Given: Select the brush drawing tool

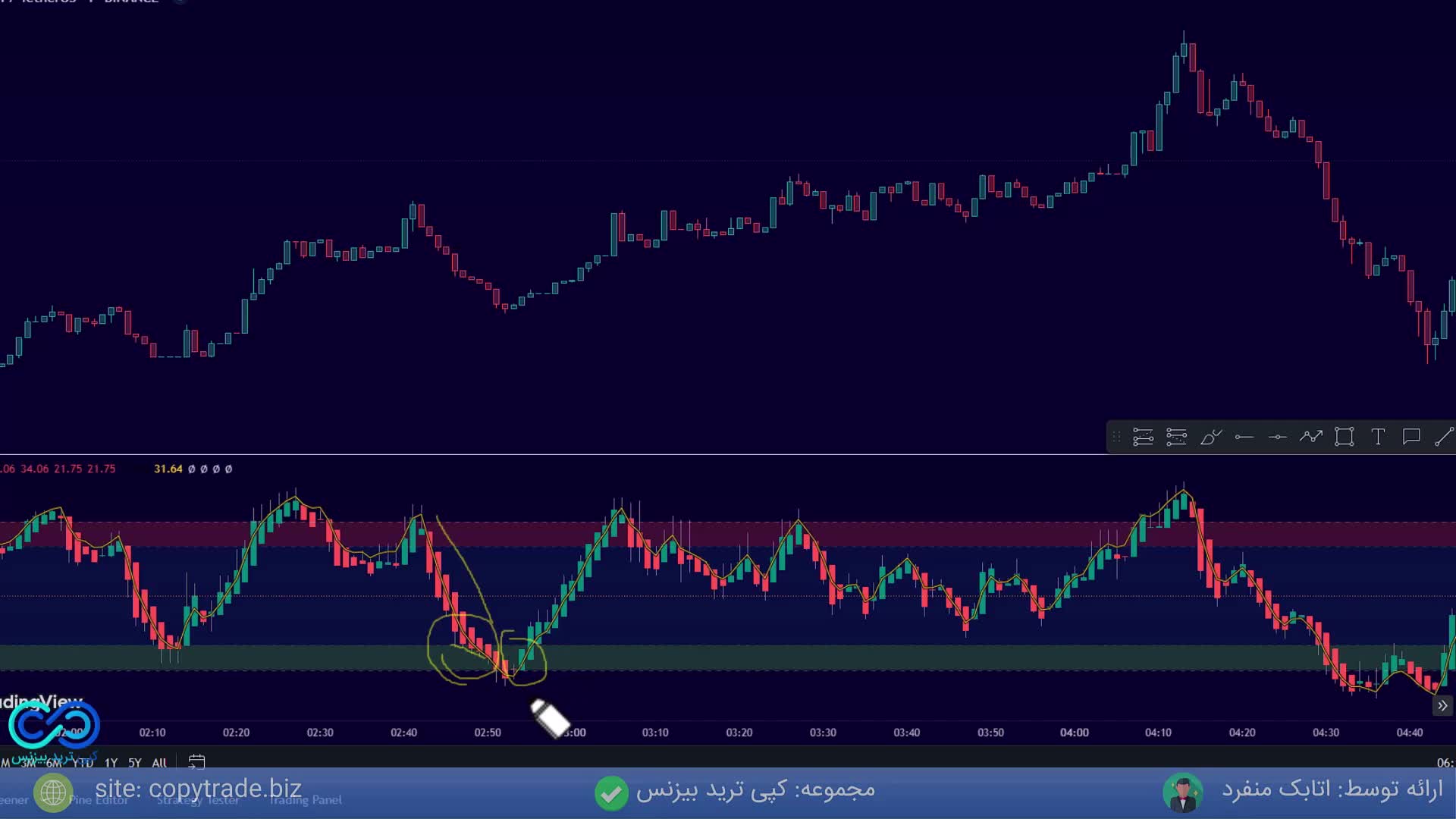Looking at the screenshot, I should [x=1210, y=437].
